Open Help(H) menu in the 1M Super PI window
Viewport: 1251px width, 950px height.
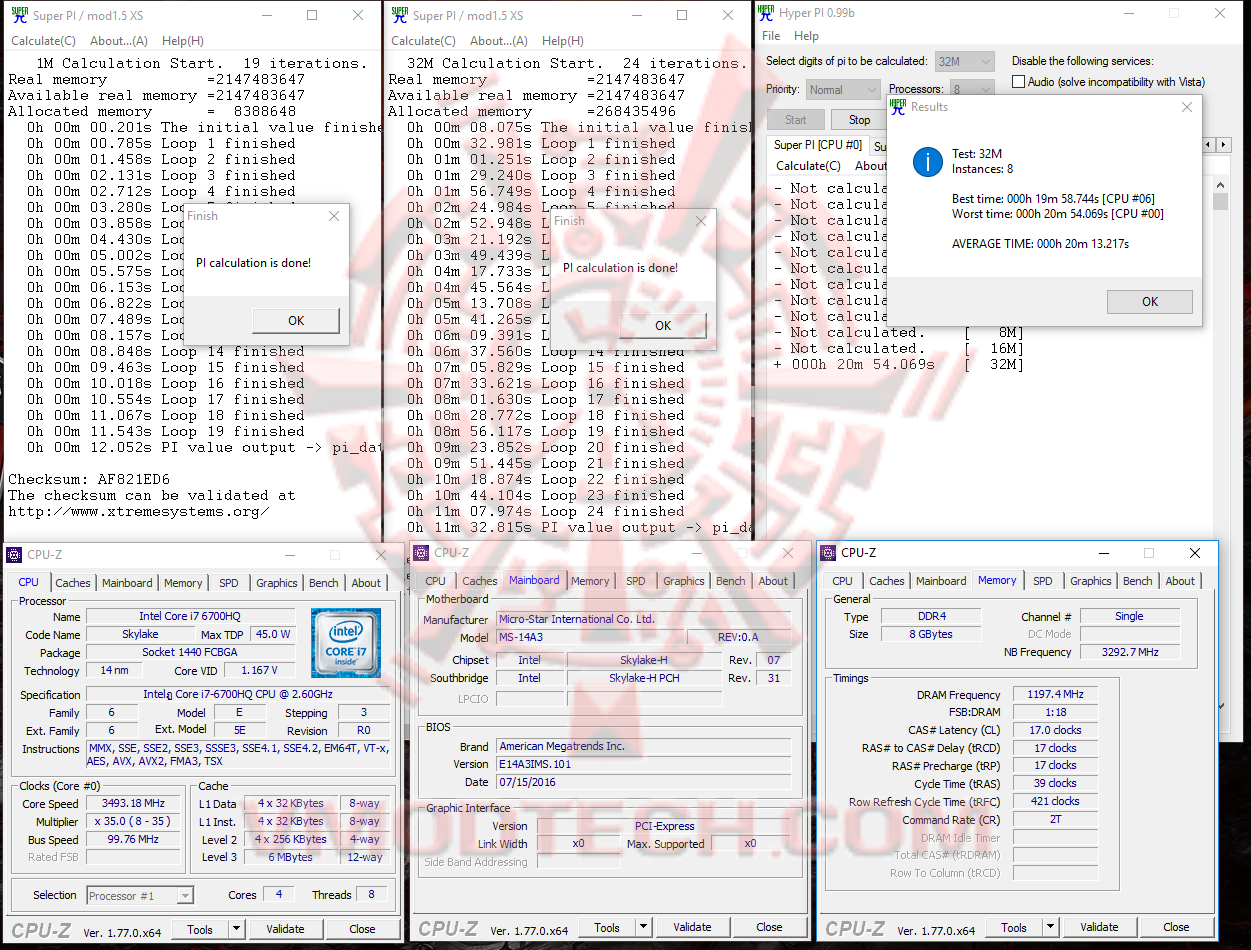coord(183,41)
